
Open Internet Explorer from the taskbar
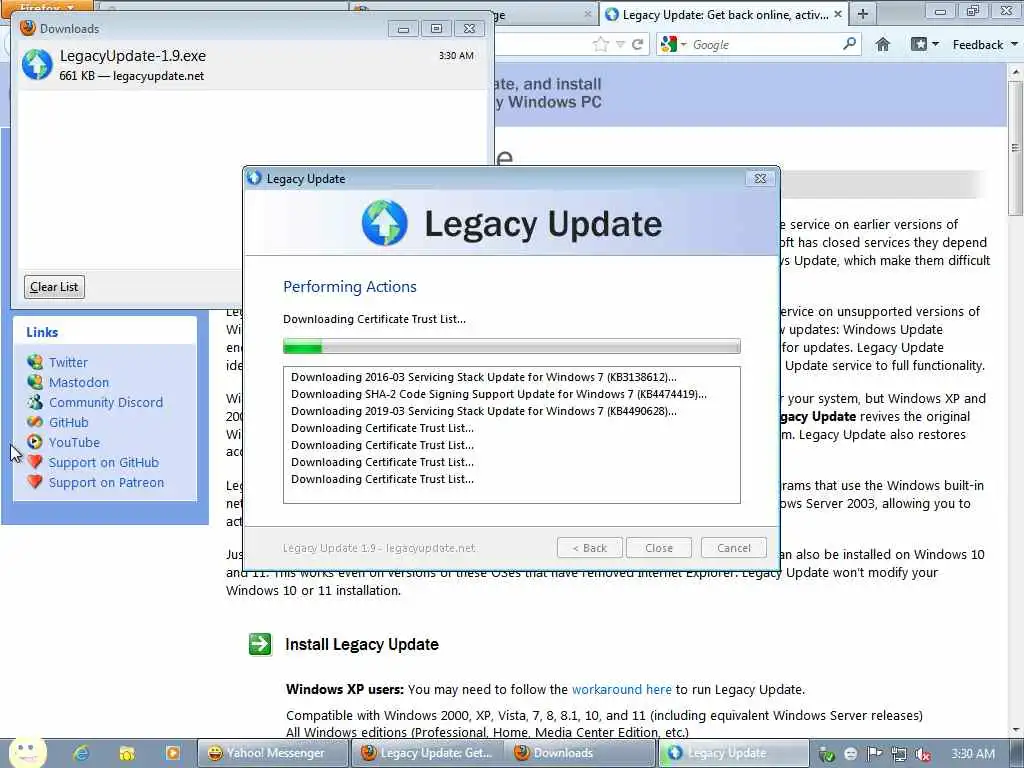pos(81,753)
